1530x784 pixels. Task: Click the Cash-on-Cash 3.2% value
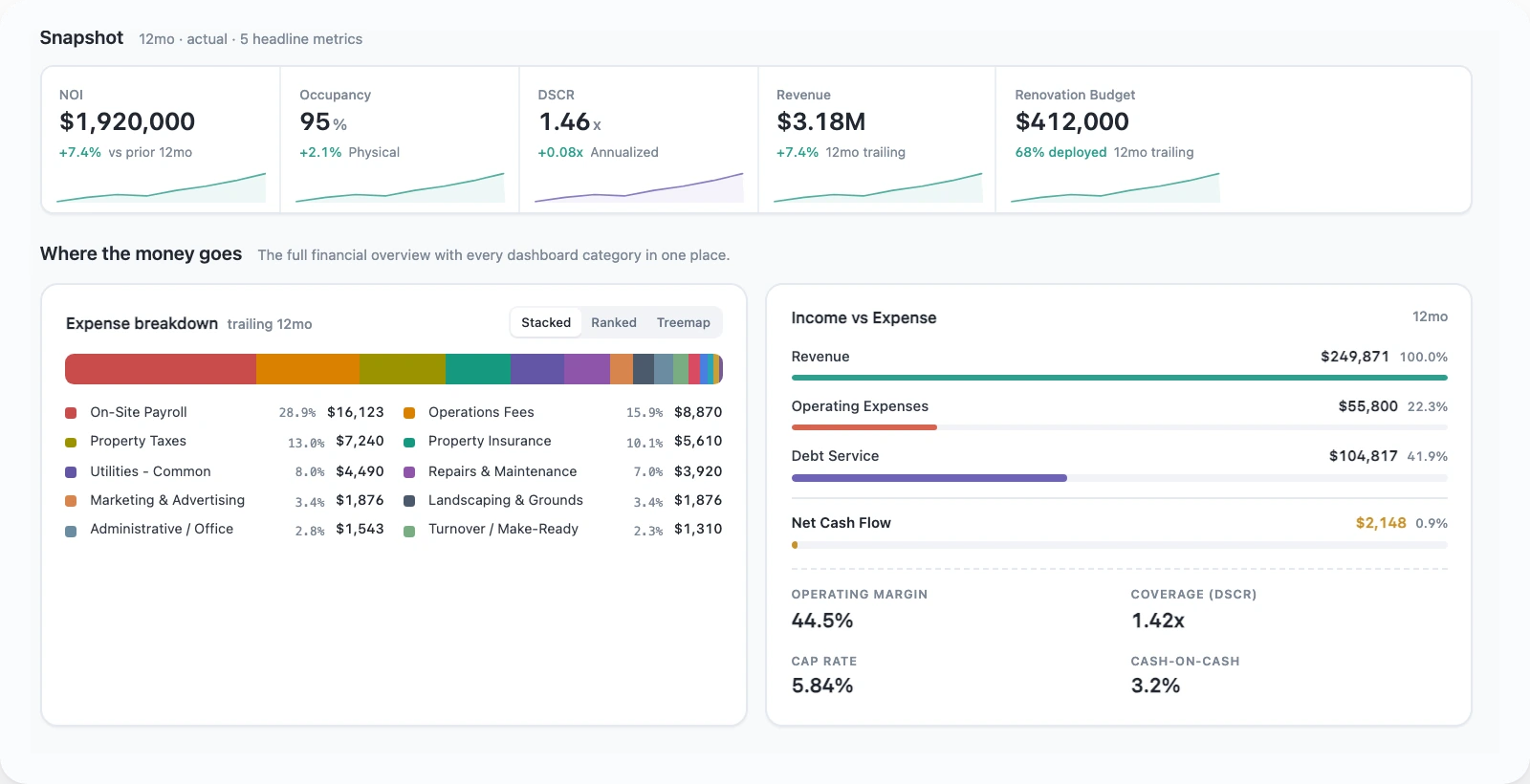click(1155, 686)
